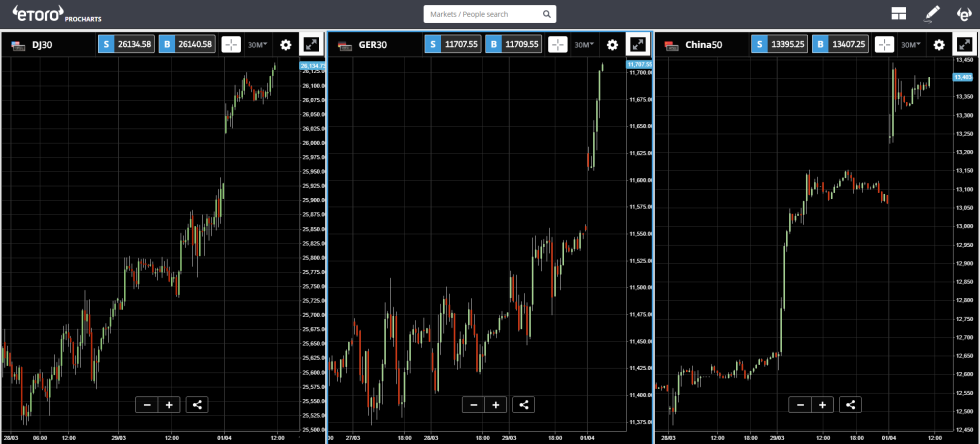Expand the DJ30 chart to fullscreen
Image resolution: width=980 pixels, height=444 pixels.
pos(310,45)
